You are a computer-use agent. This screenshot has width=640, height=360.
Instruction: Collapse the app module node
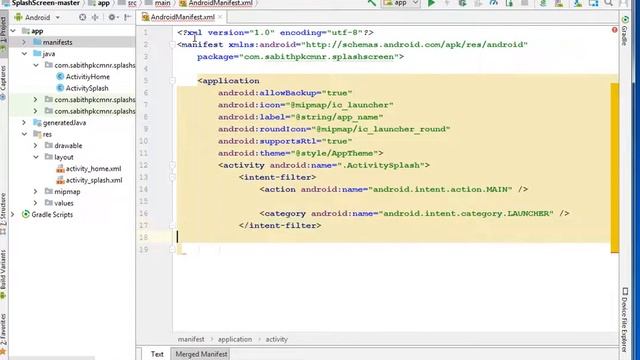tap(13, 31)
